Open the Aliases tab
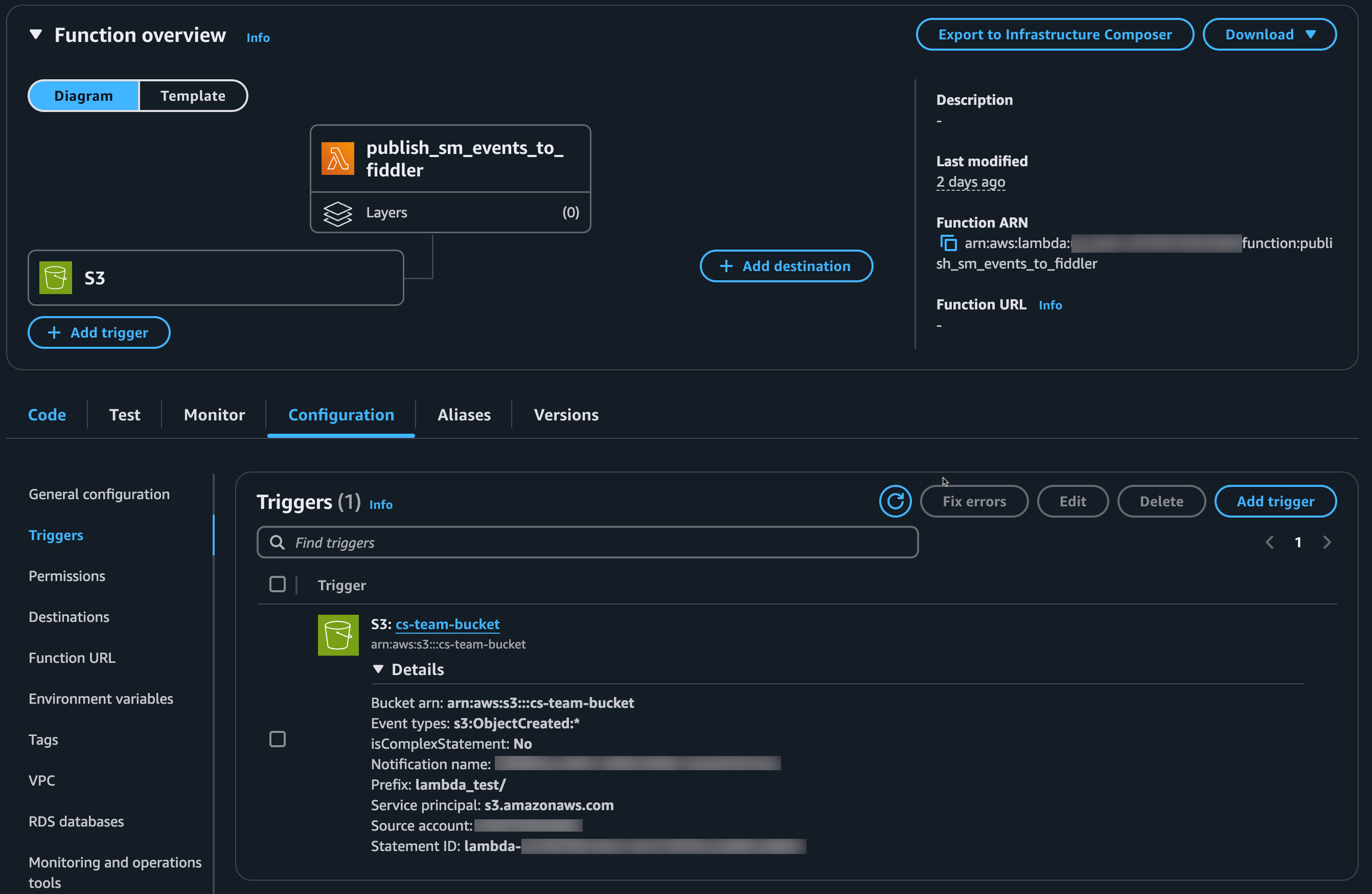 (464, 415)
